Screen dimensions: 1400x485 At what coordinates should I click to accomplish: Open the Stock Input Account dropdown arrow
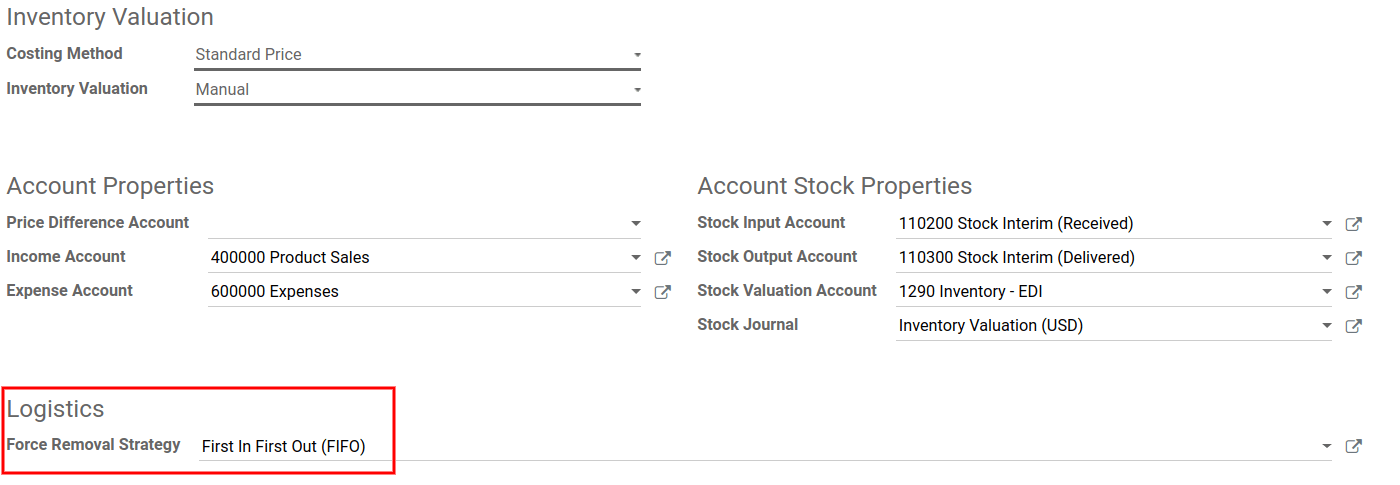click(1327, 224)
